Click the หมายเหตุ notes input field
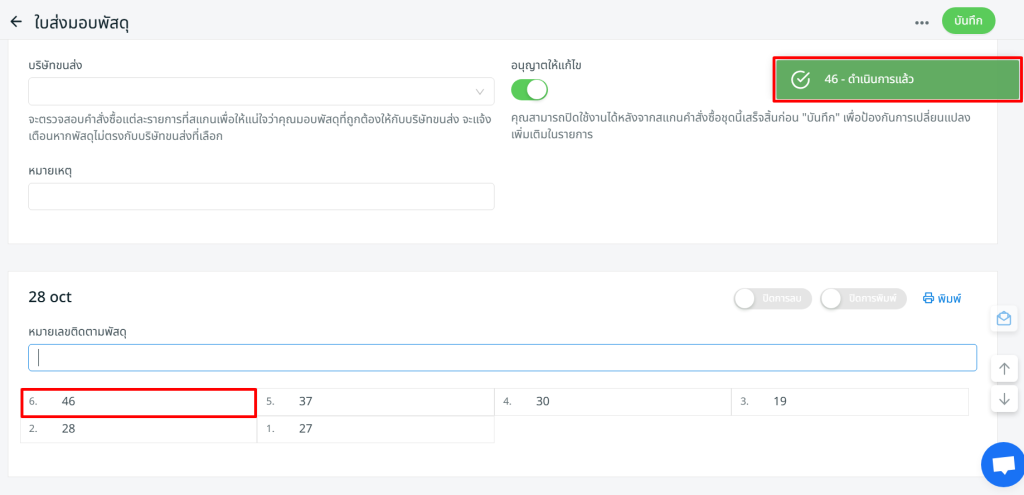Screen dimensions: 1024x495 click(261, 196)
